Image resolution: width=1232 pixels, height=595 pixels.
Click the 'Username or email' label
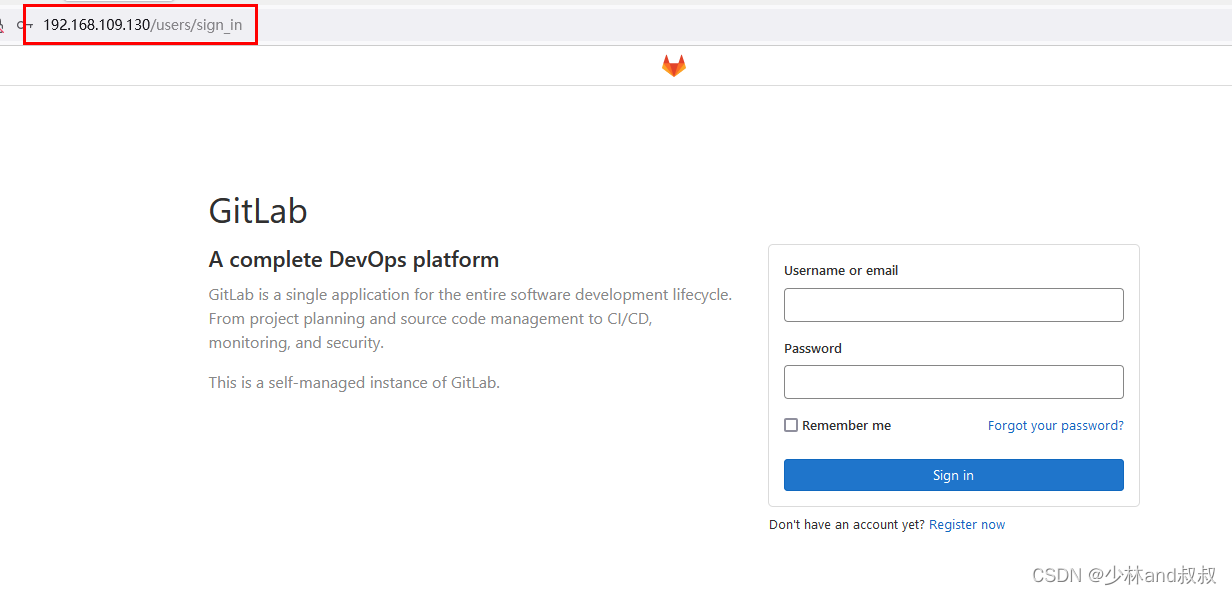841,270
